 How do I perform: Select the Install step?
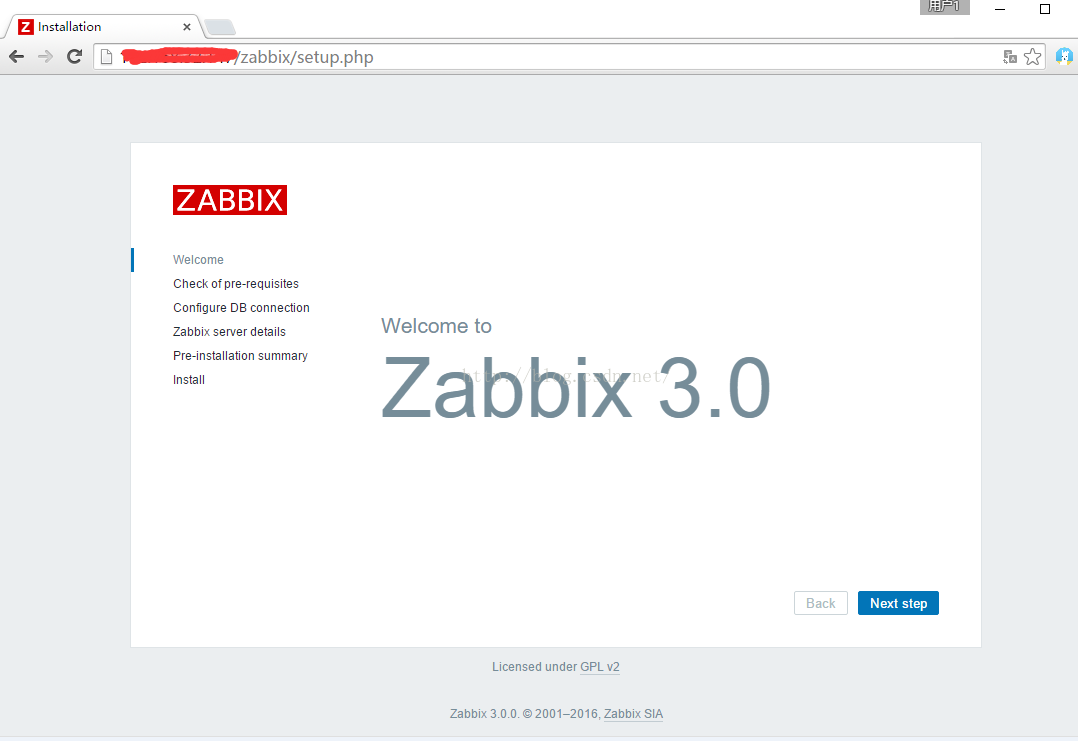[x=188, y=380]
